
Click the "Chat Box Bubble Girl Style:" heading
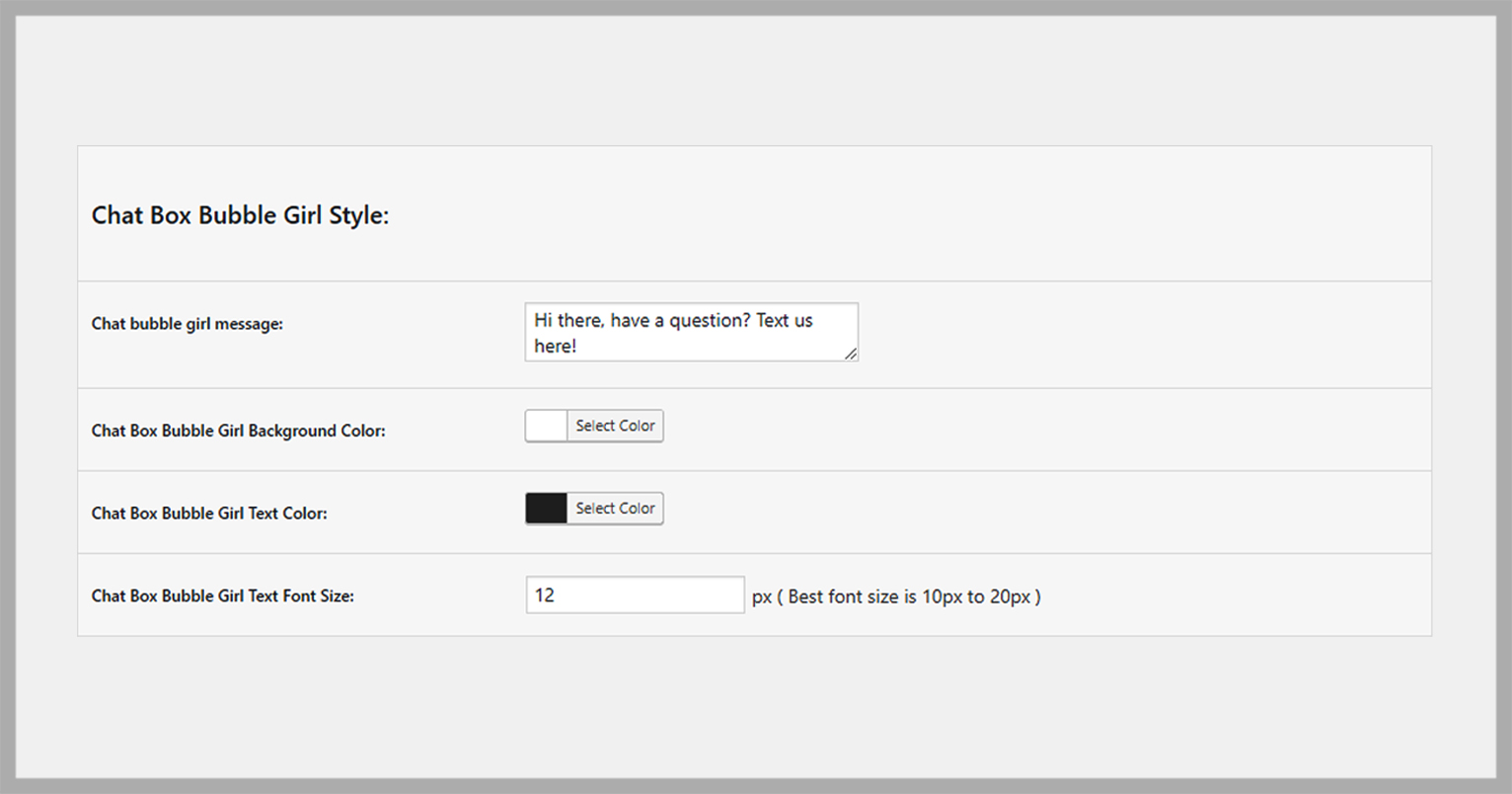241,215
